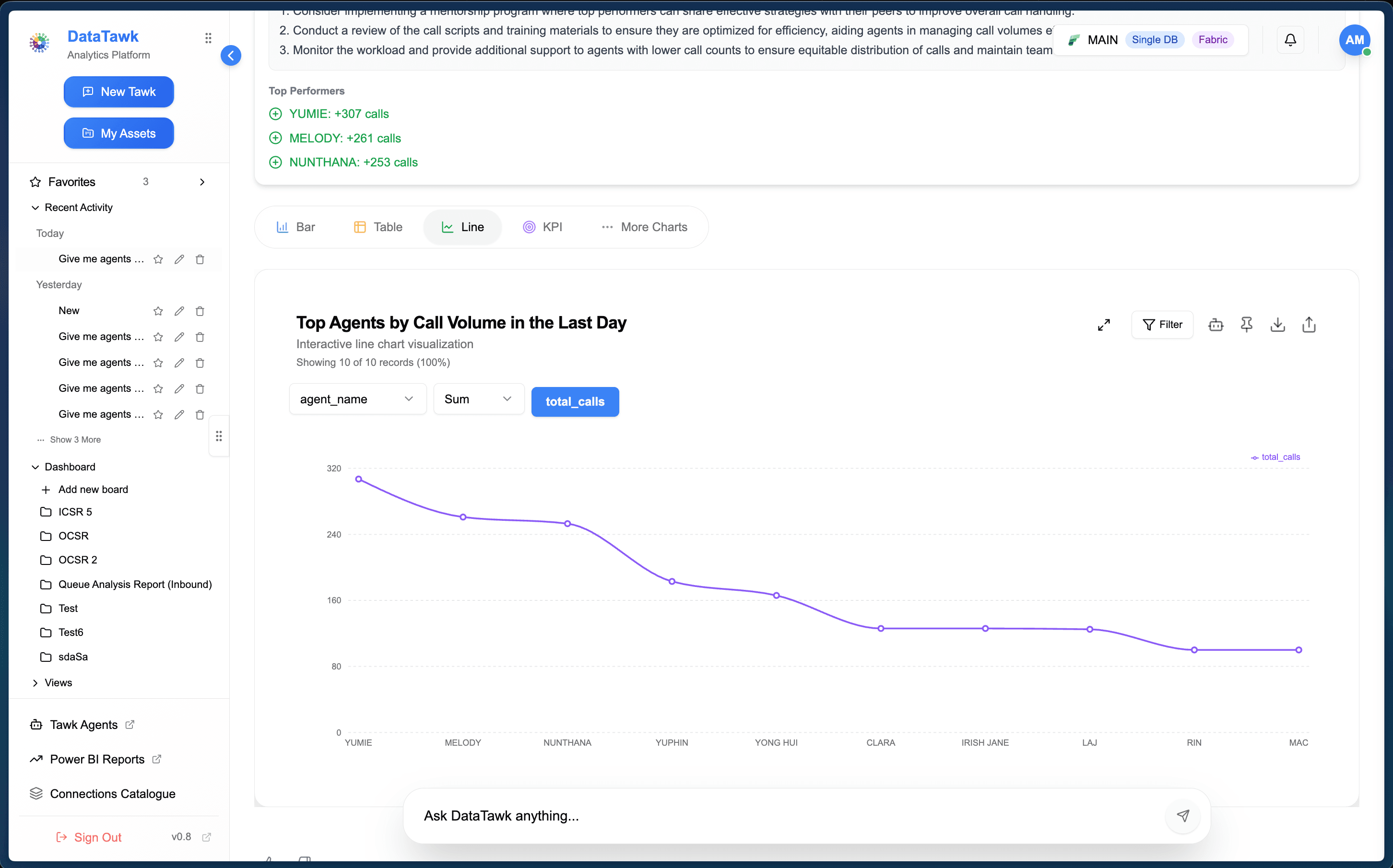Edit today's 'Give me agents' tawk via pencil icon
The width and height of the screenshot is (1393, 868).
coord(179,259)
